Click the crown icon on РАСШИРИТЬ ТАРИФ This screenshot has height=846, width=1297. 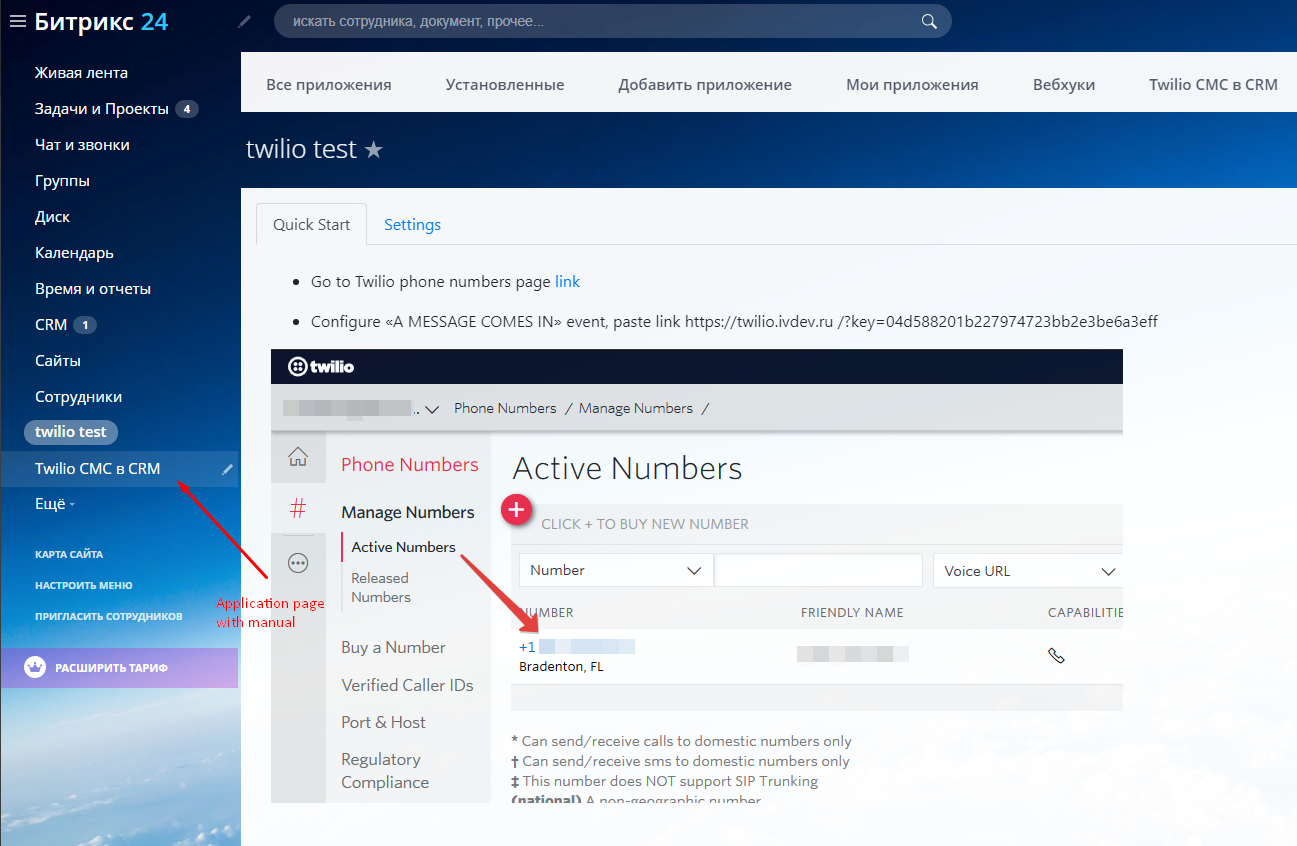[35, 668]
